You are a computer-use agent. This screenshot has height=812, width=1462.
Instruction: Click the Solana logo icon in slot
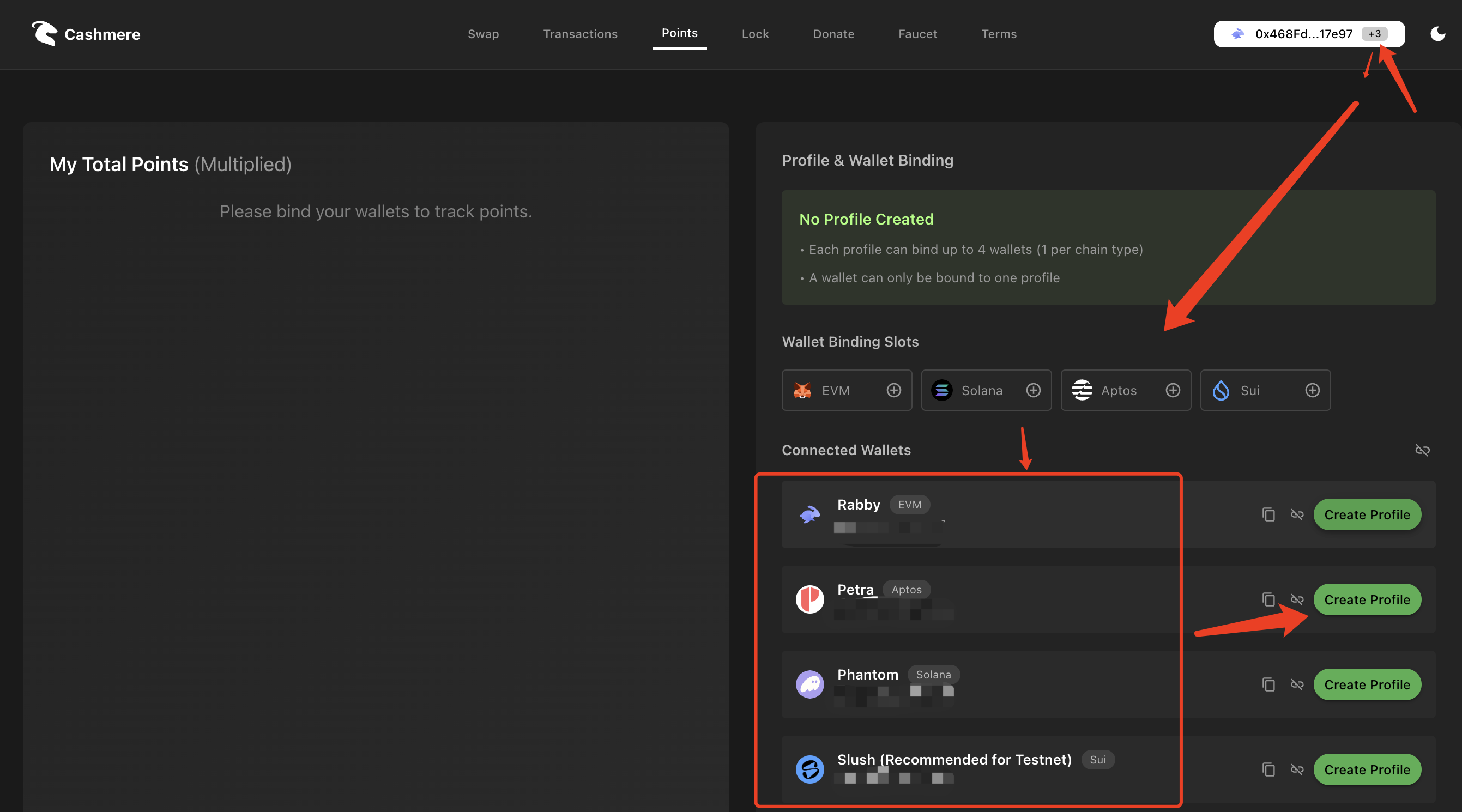tap(941, 390)
